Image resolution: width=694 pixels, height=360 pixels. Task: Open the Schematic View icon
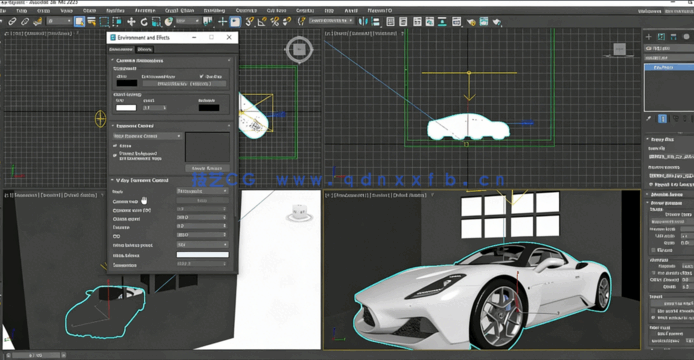pyautogui.click(x=442, y=21)
